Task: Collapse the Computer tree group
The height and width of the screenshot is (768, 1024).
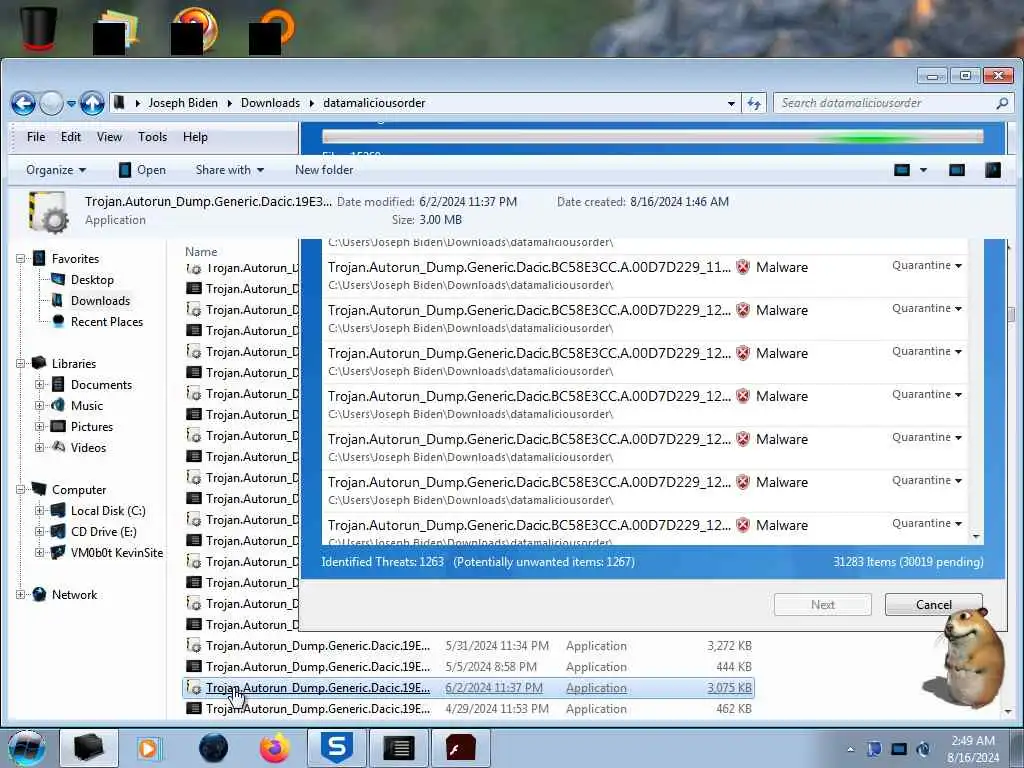Action: click(x=20, y=490)
